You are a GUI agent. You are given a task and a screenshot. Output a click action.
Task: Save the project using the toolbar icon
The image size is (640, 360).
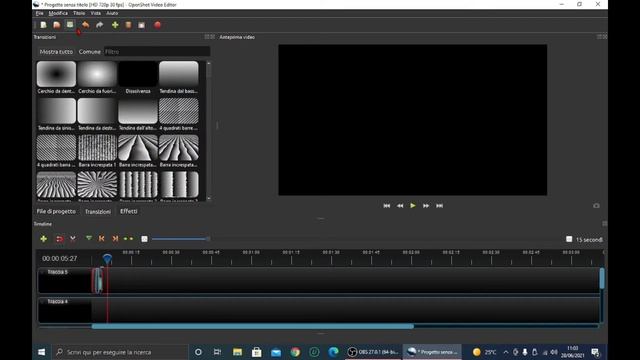[70, 25]
